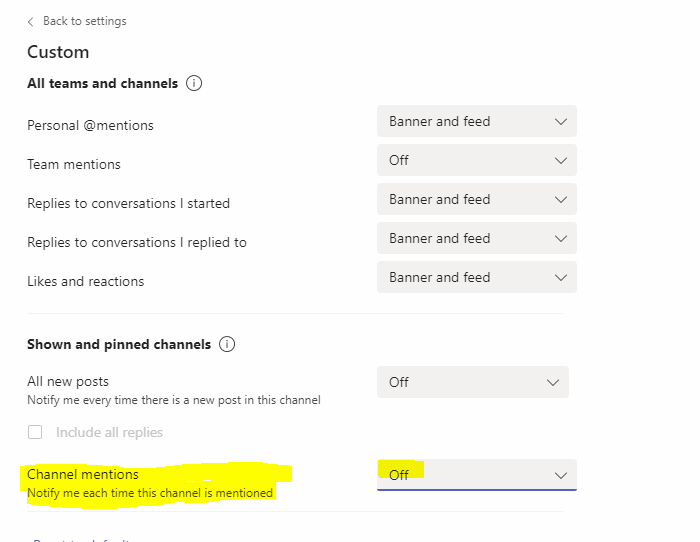700x542 pixels.
Task: Click info icon next to All teams and channels
Action: tap(194, 83)
